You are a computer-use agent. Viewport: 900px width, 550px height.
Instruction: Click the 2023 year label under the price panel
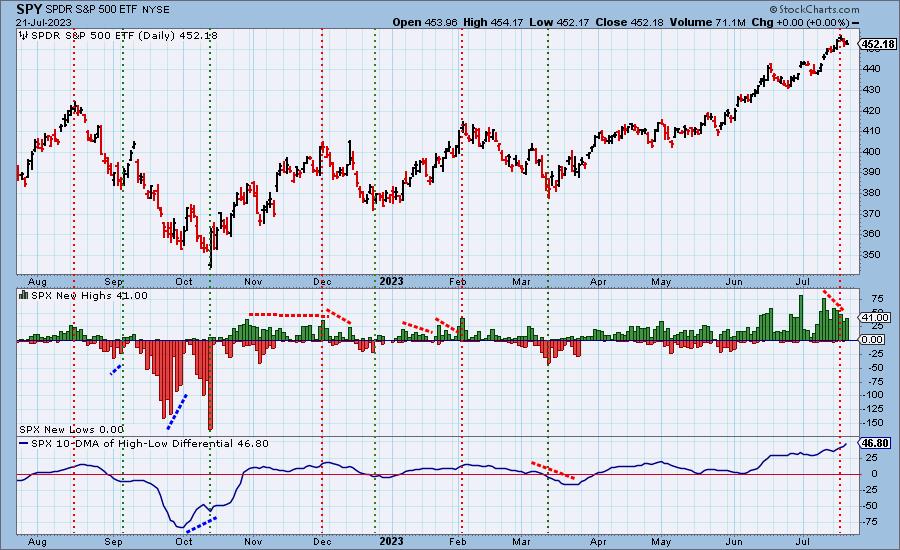[391, 281]
